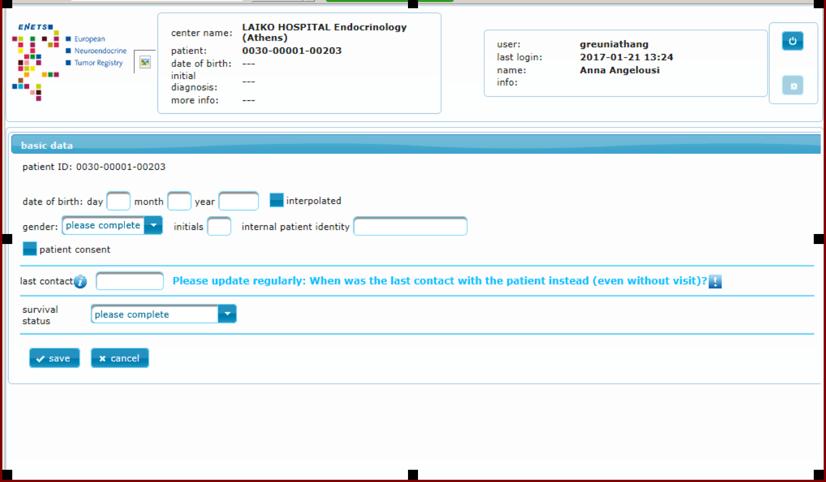Save the basic data form
This screenshot has width=826, height=482.
54,358
